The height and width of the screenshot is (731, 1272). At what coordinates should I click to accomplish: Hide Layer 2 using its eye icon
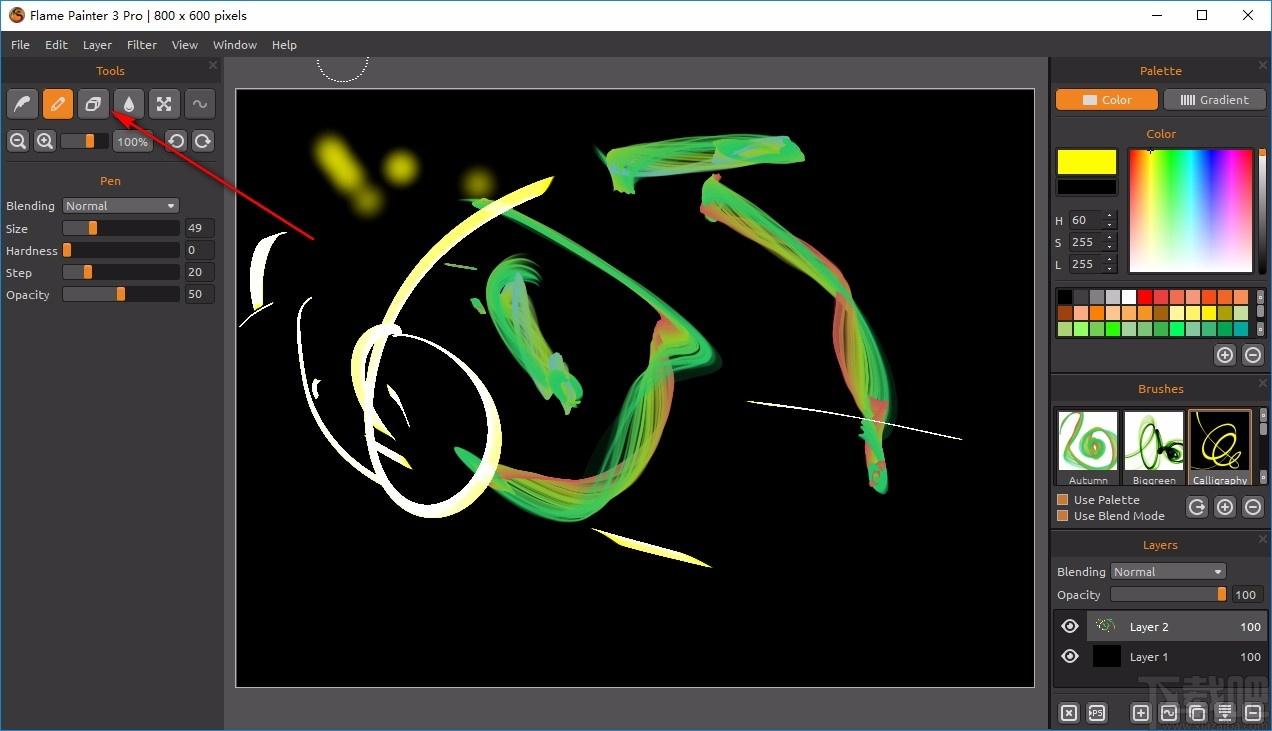coord(1070,627)
